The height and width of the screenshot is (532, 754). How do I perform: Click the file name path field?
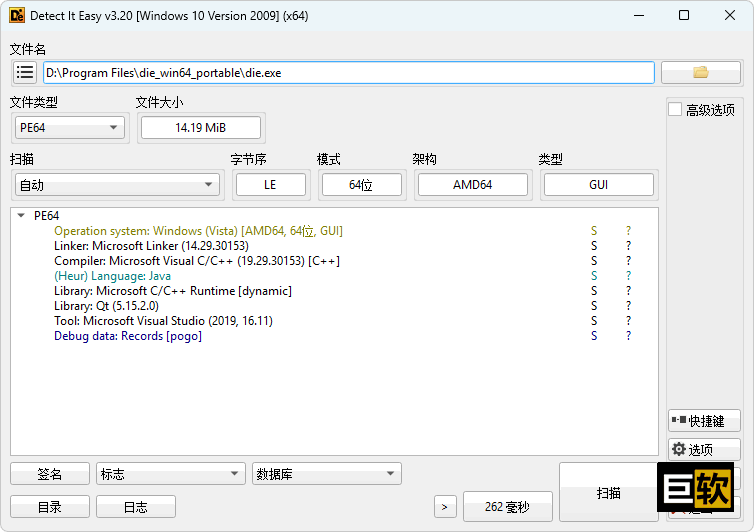[x=349, y=73]
